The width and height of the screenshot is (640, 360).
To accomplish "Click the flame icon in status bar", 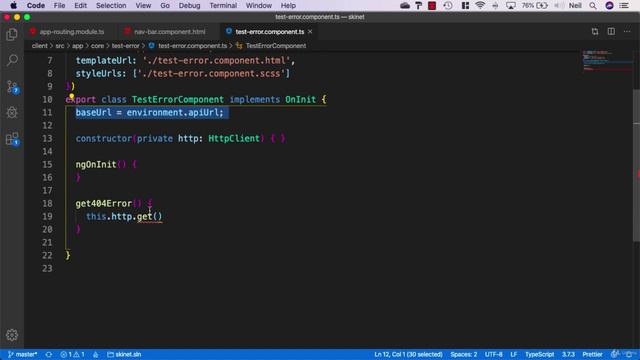I will coord(96,354).
